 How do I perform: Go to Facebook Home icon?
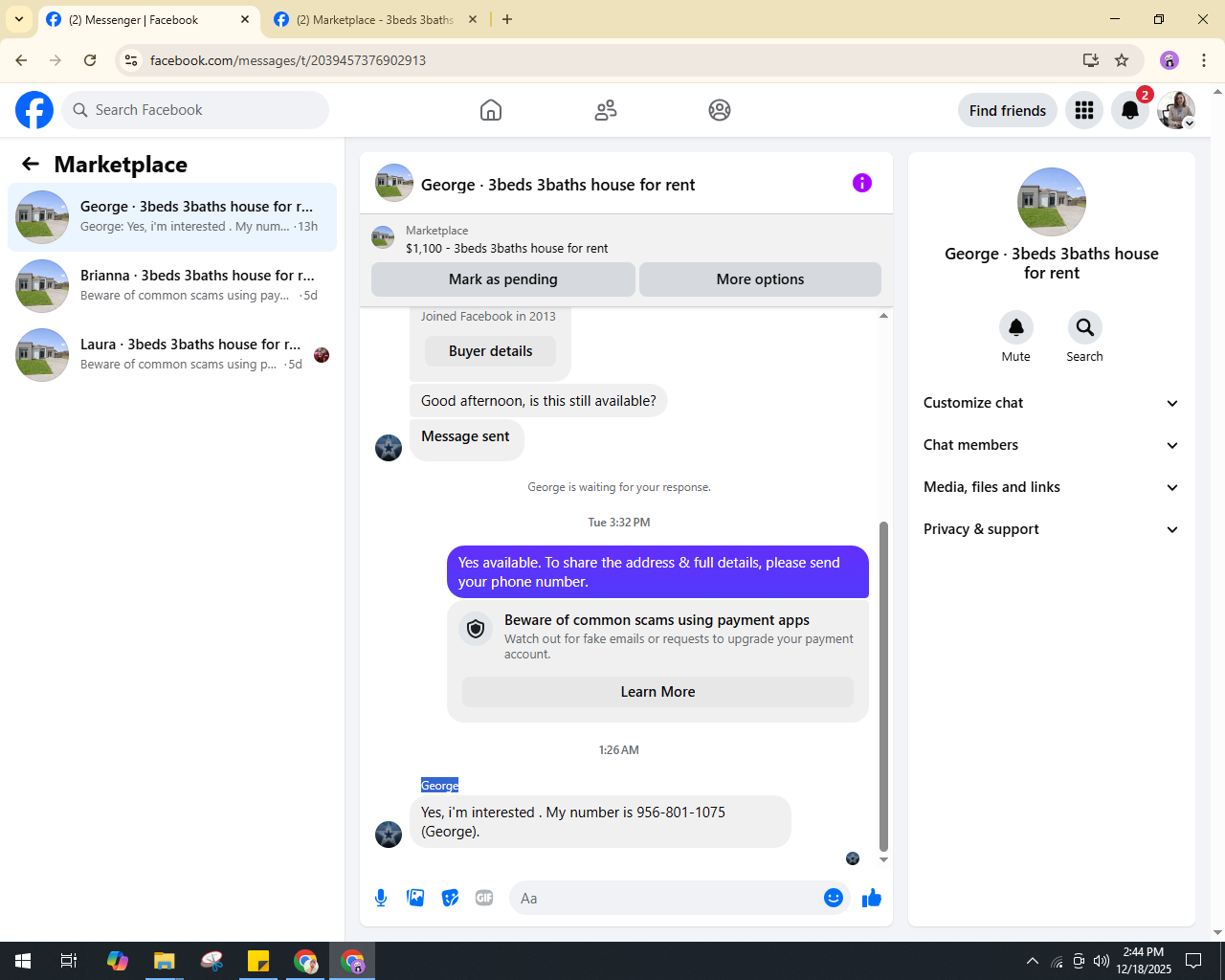[491, 110]
